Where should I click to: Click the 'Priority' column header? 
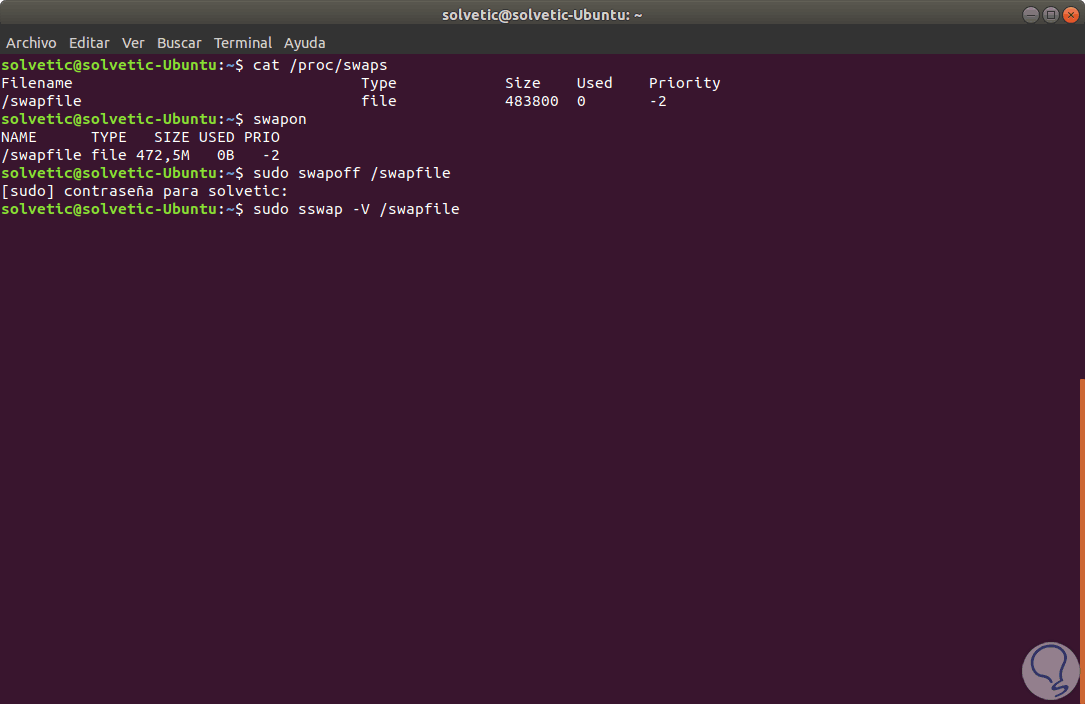pos(684,83)
